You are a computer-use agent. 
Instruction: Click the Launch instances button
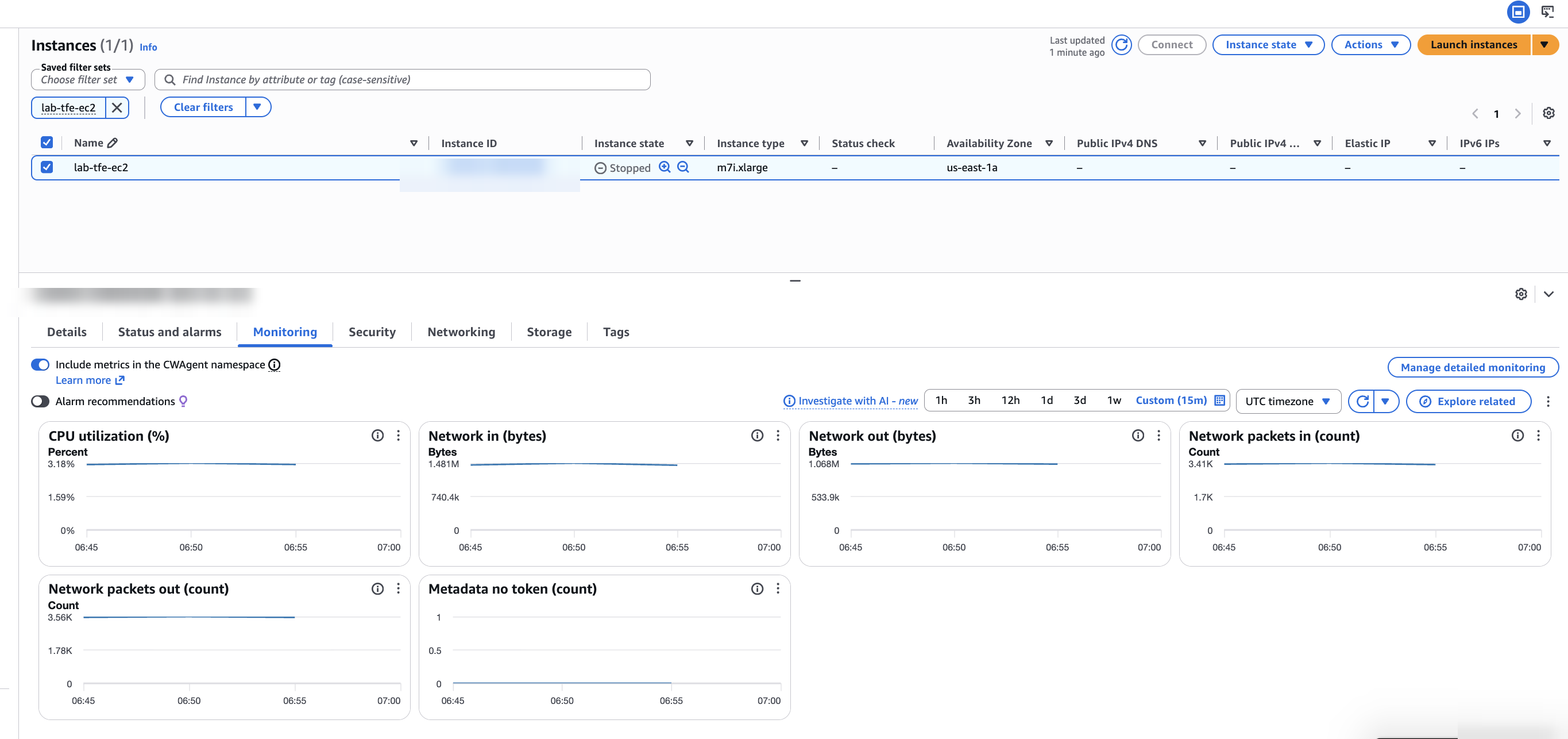click(1474, 45)
